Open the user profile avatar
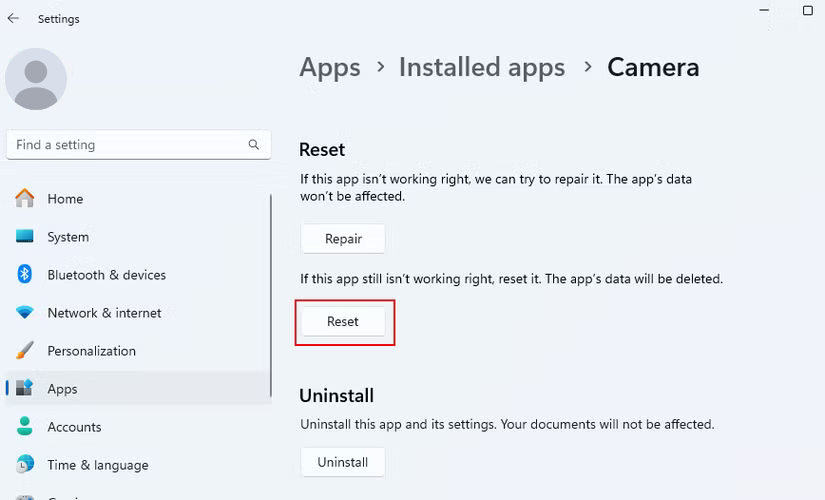825x500 pixels. point(36,79)
